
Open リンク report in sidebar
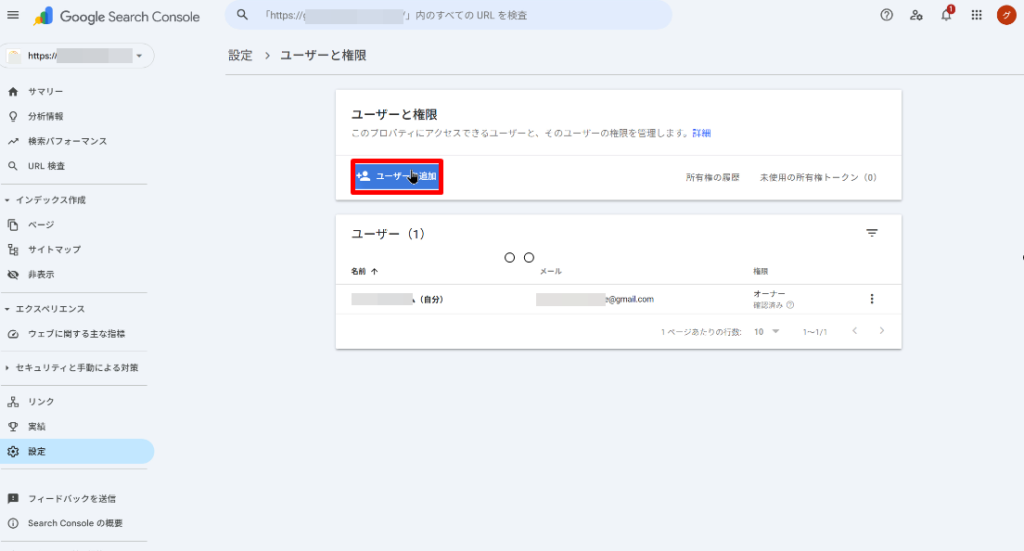40,401
